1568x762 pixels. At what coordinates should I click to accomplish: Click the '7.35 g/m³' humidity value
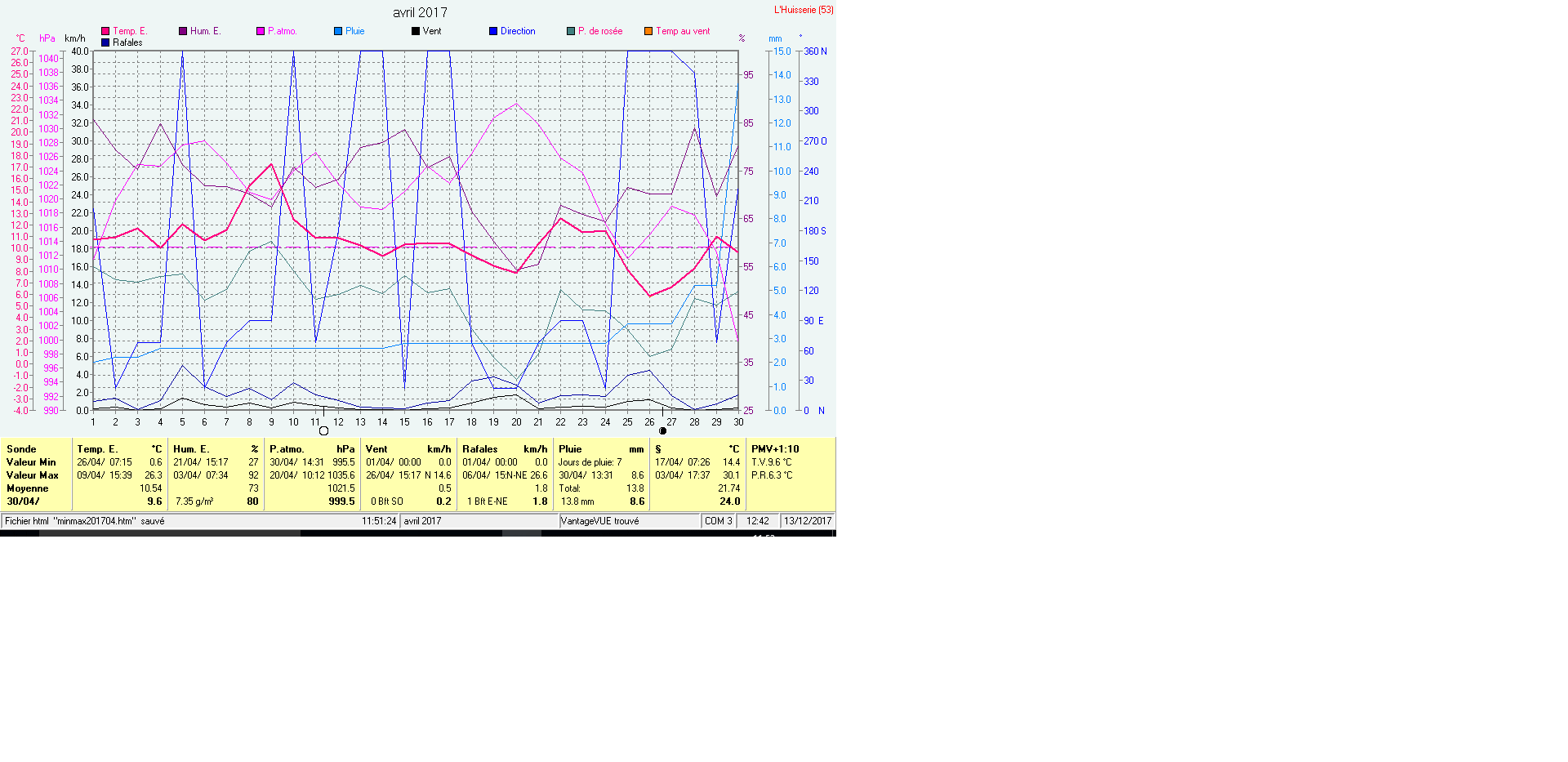[x=194, y=501]
